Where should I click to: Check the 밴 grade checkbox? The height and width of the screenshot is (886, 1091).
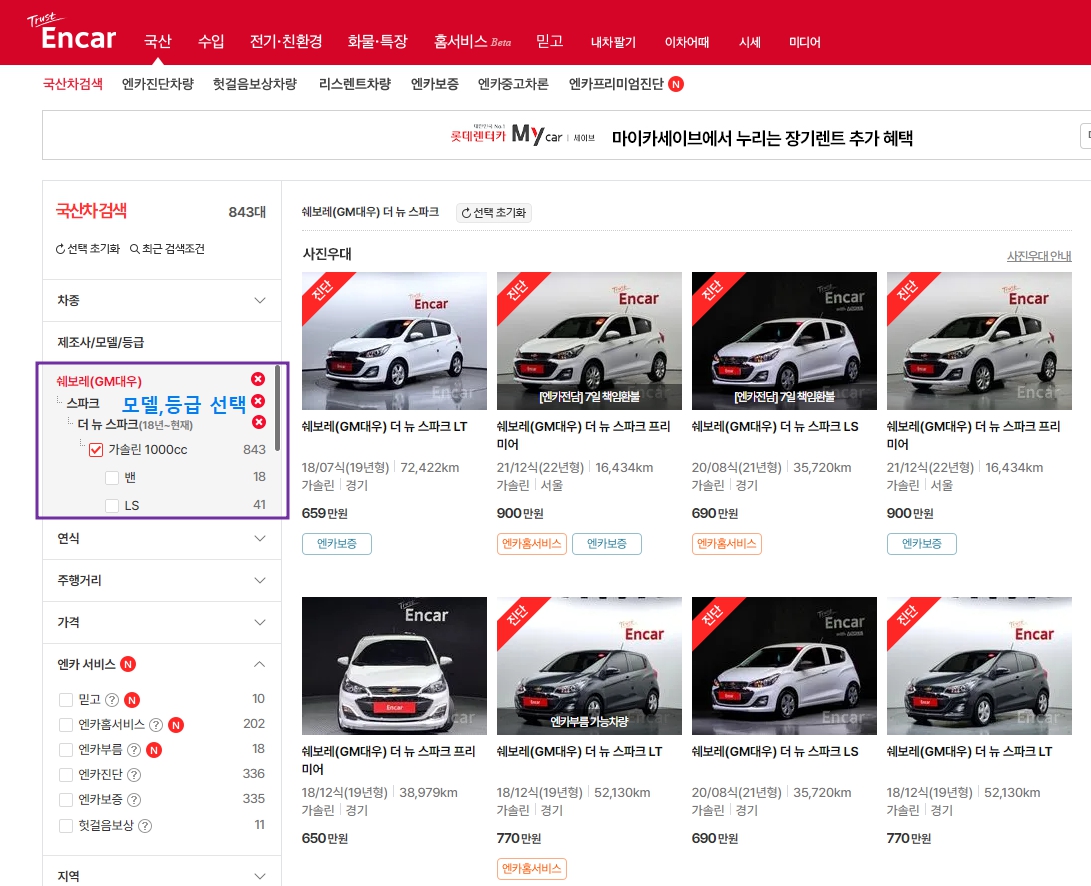[x=111, y=477]
